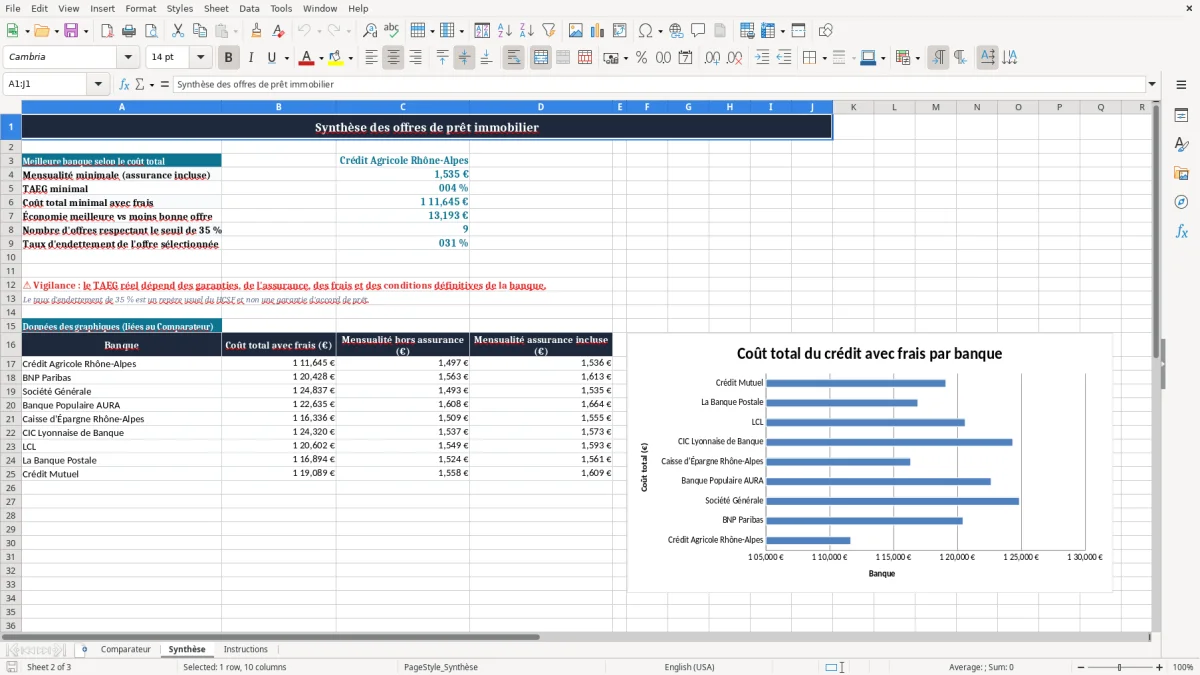Screen dimensions: 1200x675
Task: Open the Function Wizard fx icon
Action: tap(125, 85)
